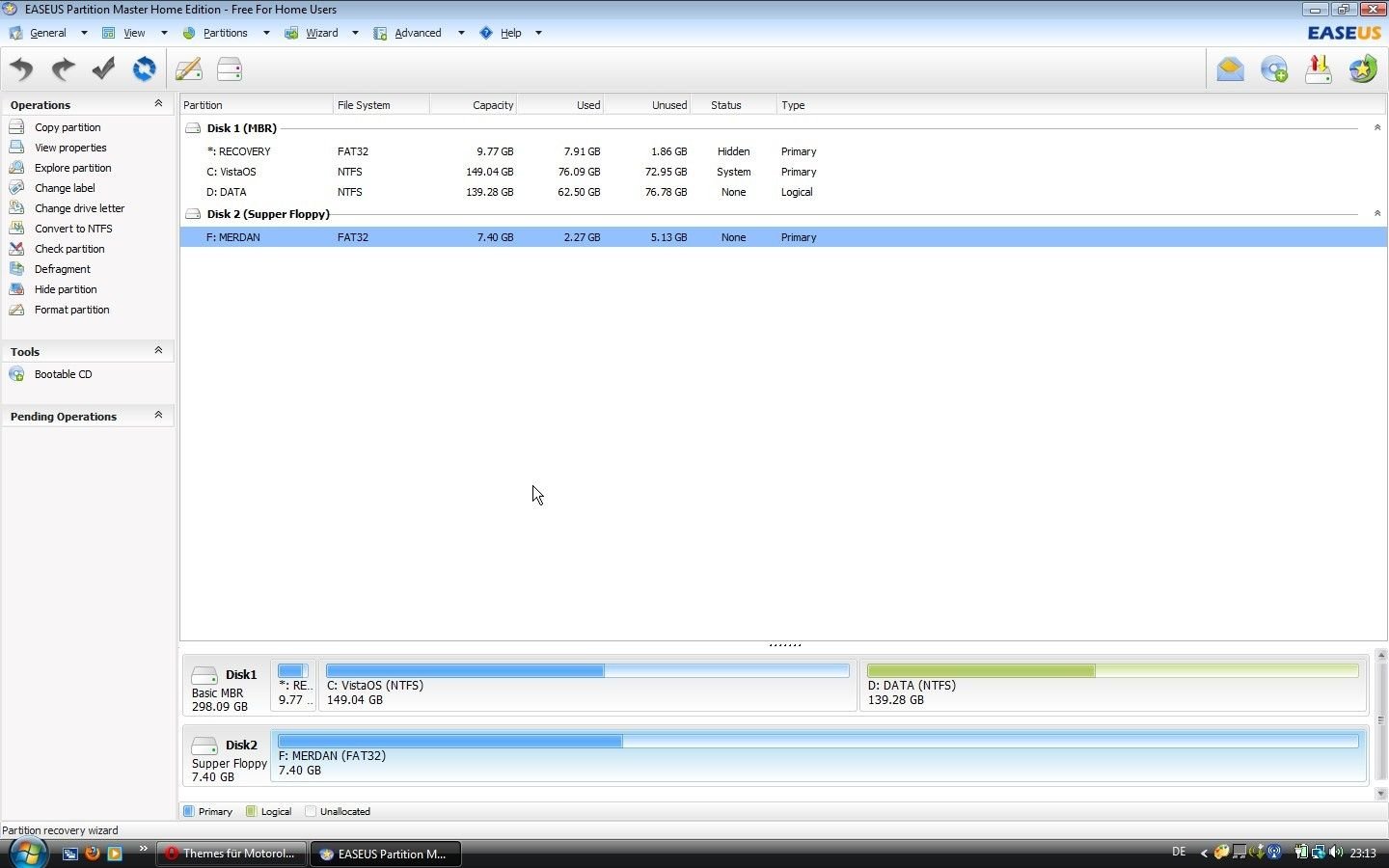Click Format partition icon in sidebar
The width and height of the screenshot is (1389, 868).
coord(16,310)
